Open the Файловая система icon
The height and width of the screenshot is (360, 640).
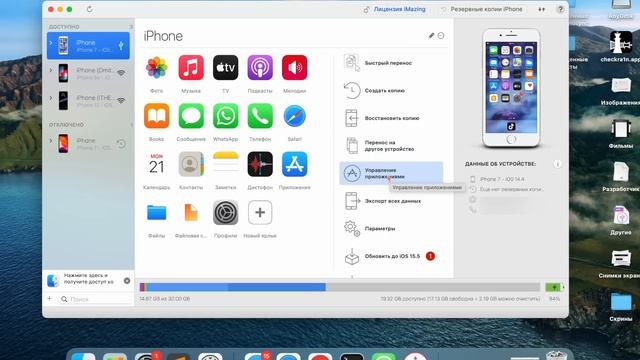tap(191, 213)
